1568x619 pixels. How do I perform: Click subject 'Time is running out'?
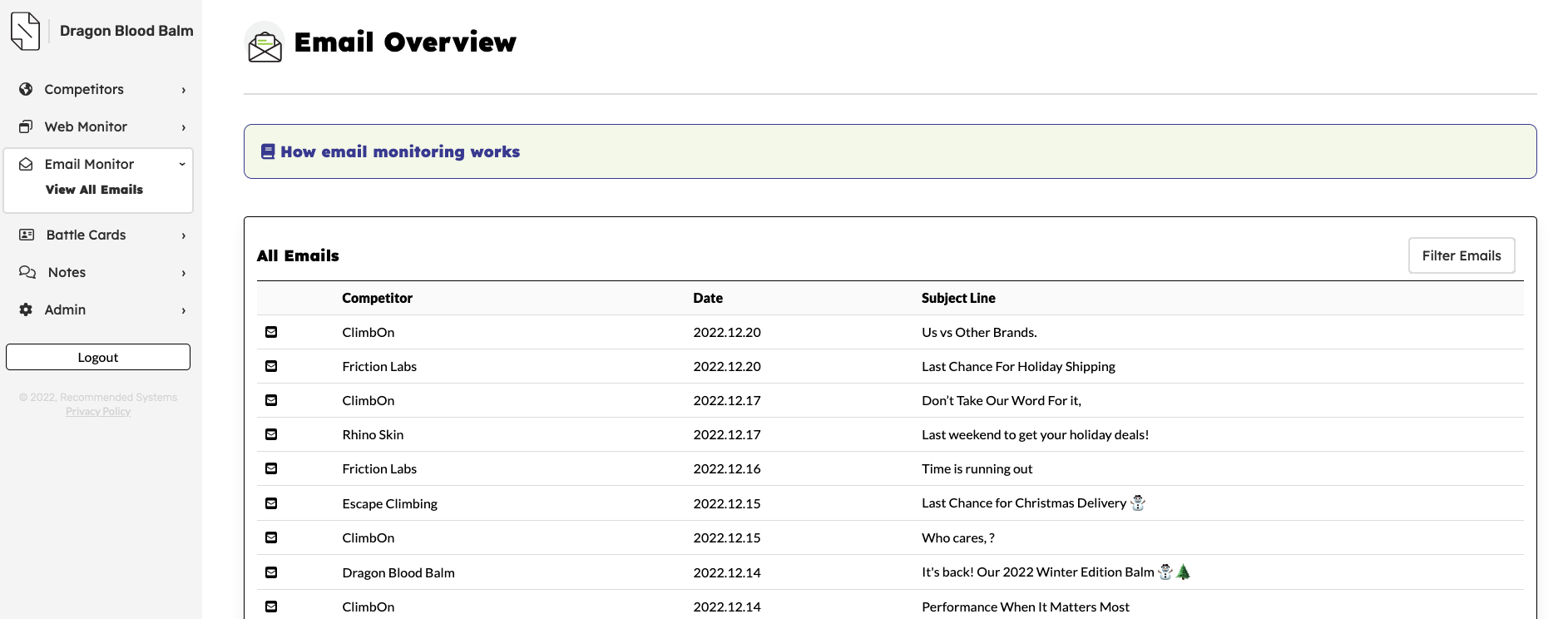click(977, 468)
